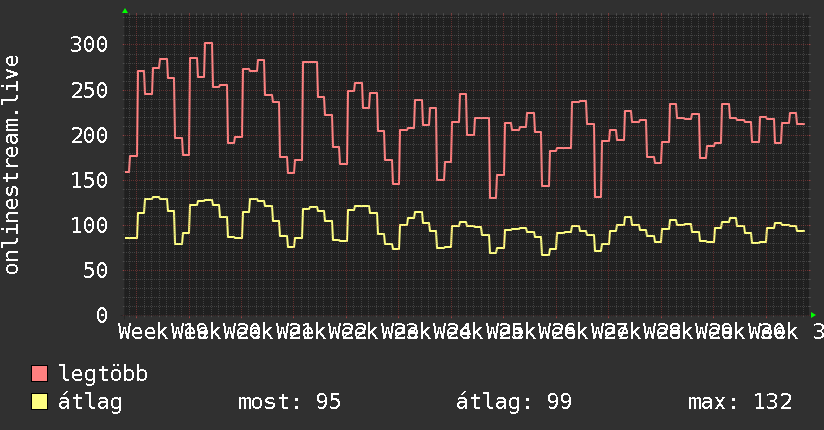Click the 200 y-axis label
This screenshot has width=824, height=430.
pos(89,136)
